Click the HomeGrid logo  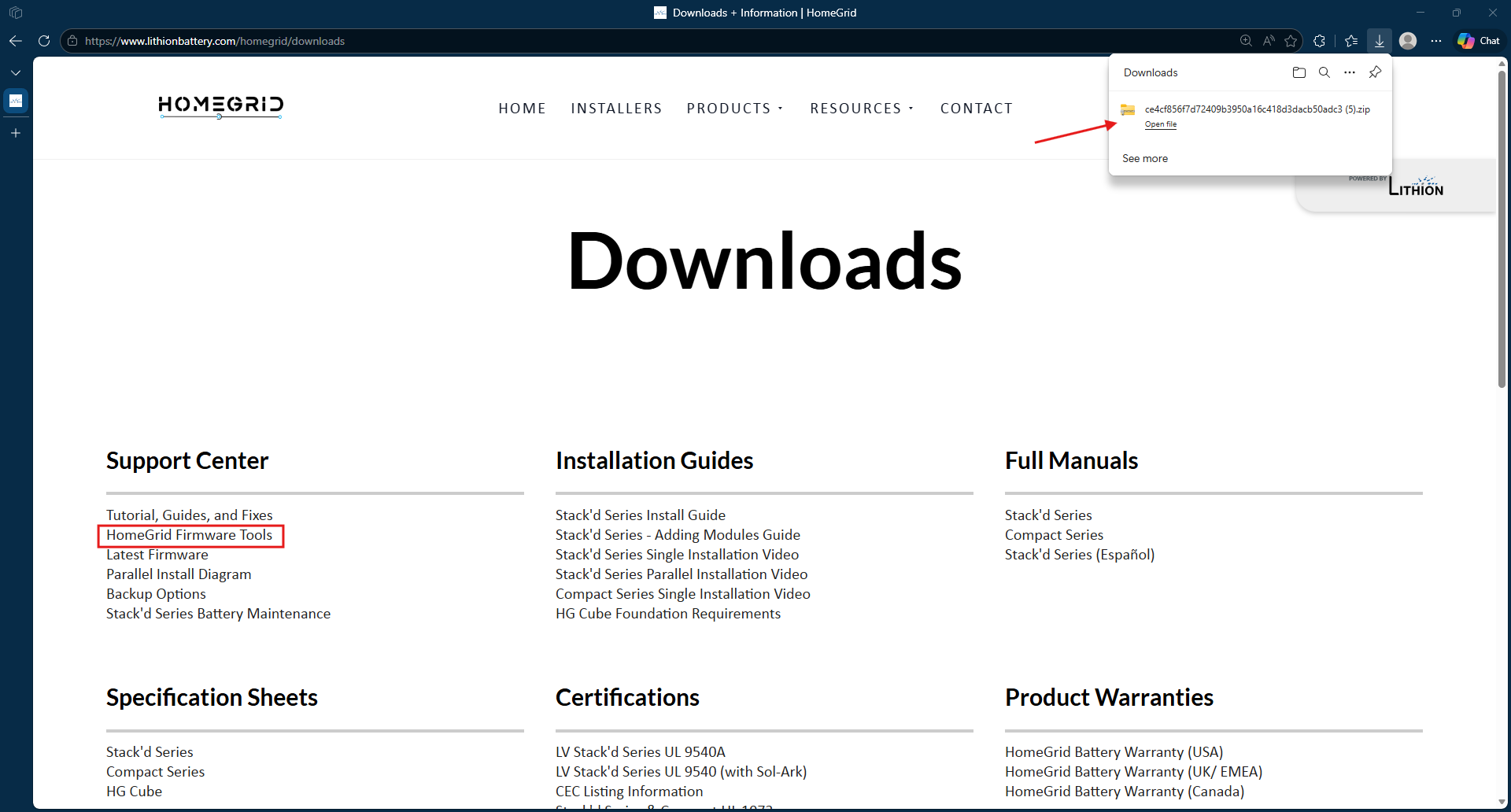(x=220, y=107)
